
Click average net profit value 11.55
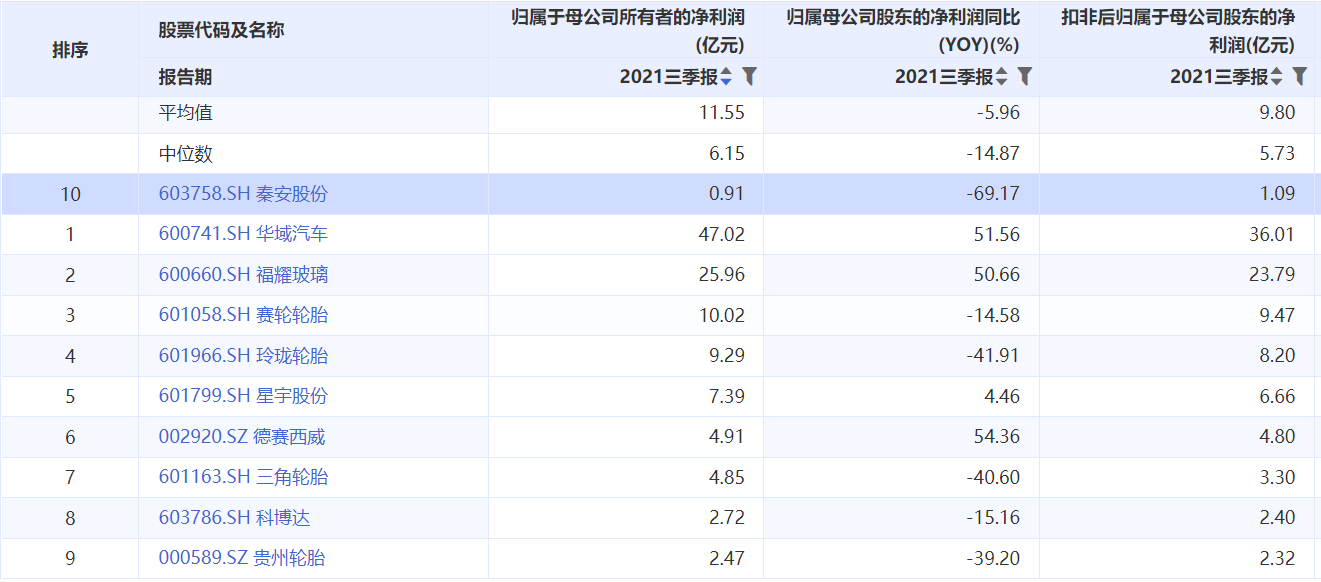click(x=722, y=113)
